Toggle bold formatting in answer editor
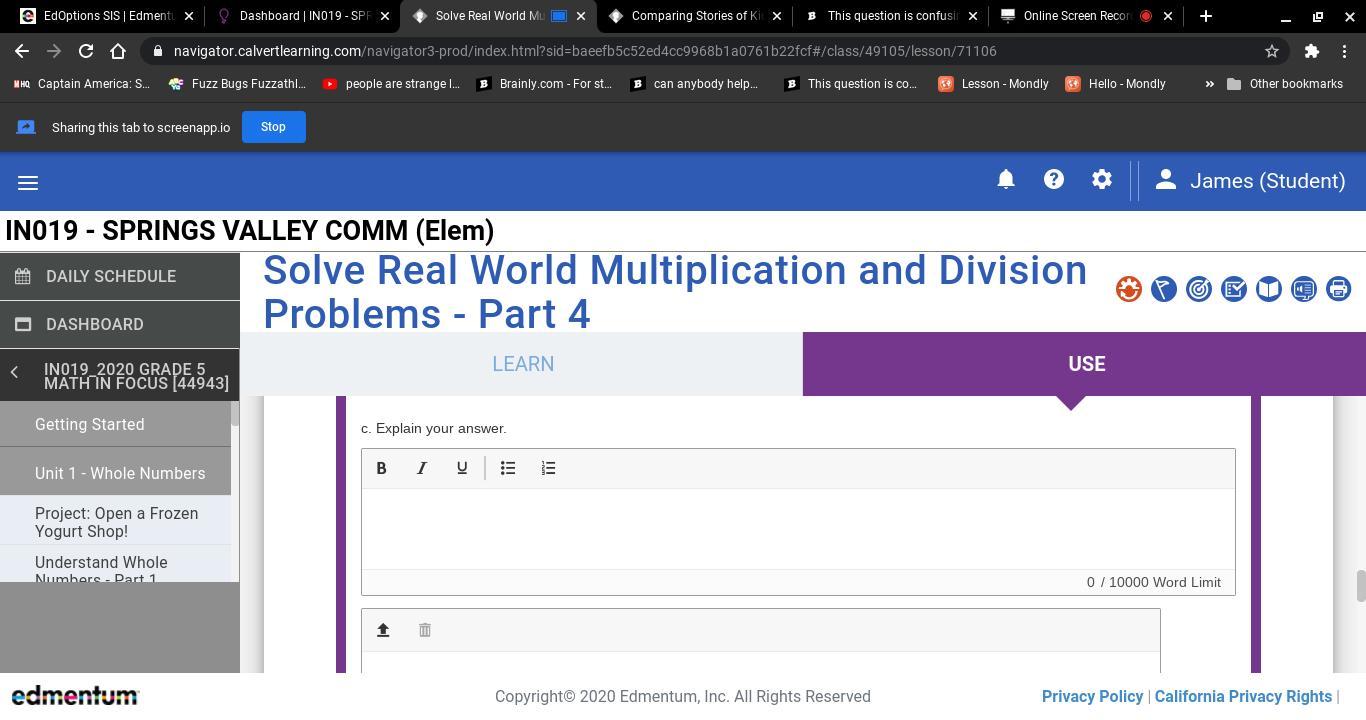1366x720 pixels. coord(381,468)
